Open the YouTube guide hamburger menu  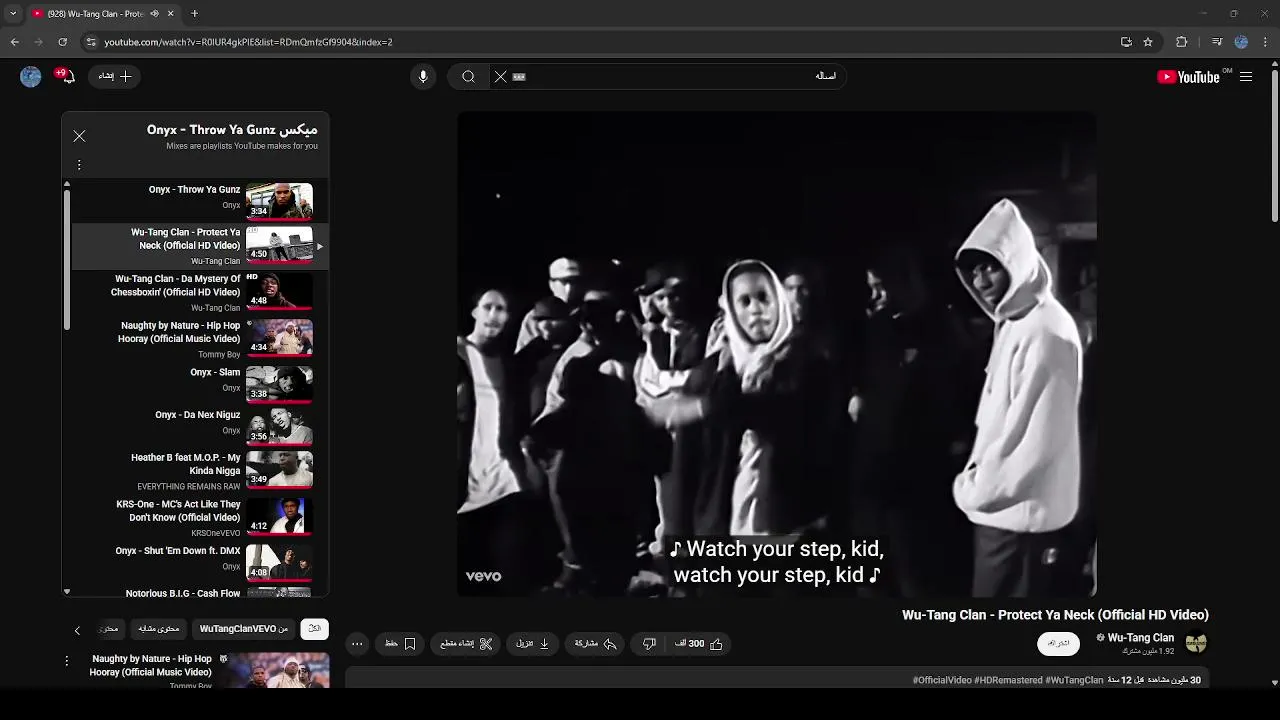point(1246,77)
